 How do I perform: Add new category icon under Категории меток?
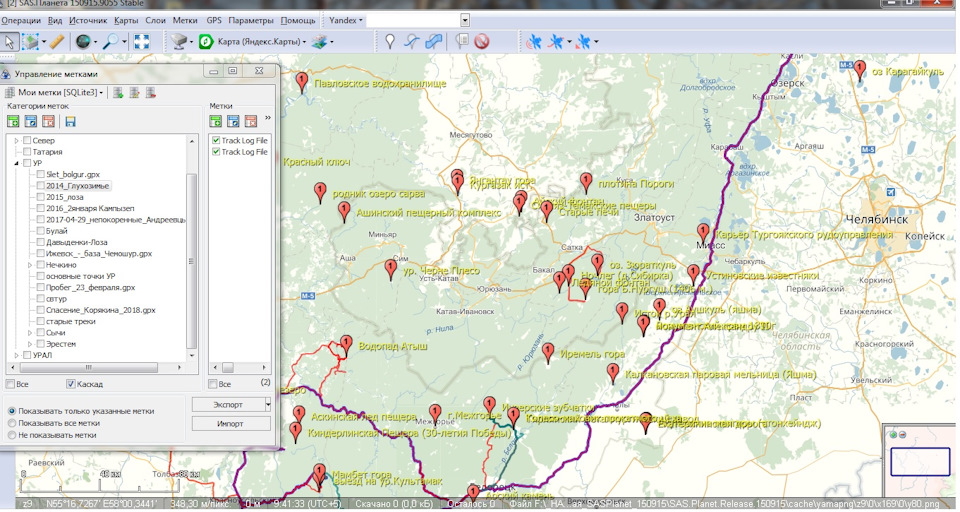tap(13, 121)
